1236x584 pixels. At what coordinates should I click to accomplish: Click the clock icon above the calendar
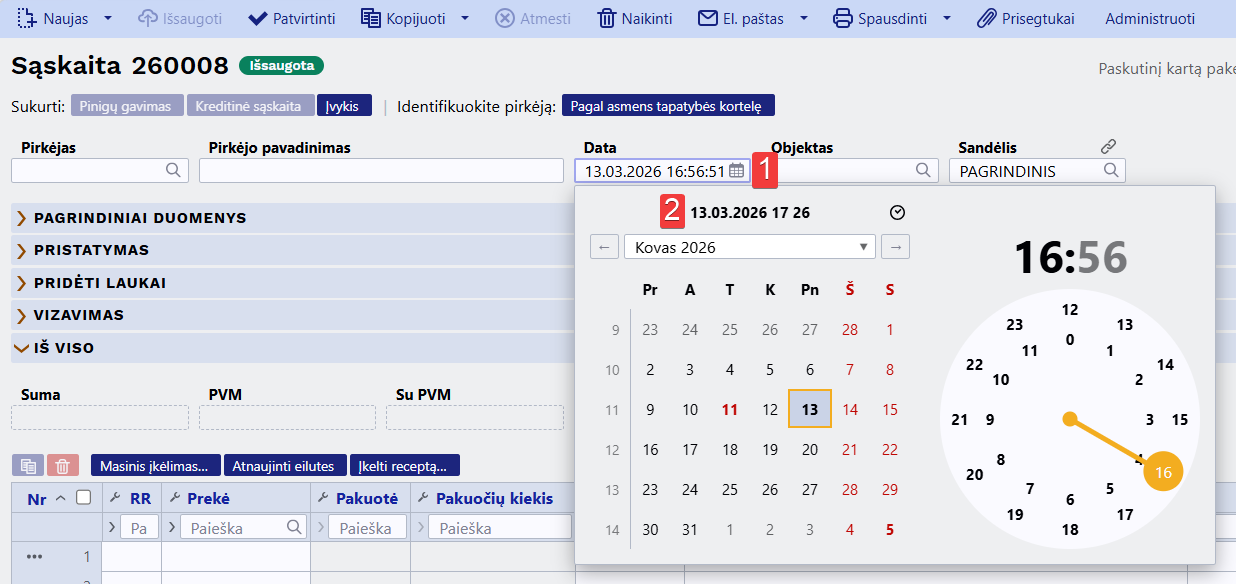(897, 213)
